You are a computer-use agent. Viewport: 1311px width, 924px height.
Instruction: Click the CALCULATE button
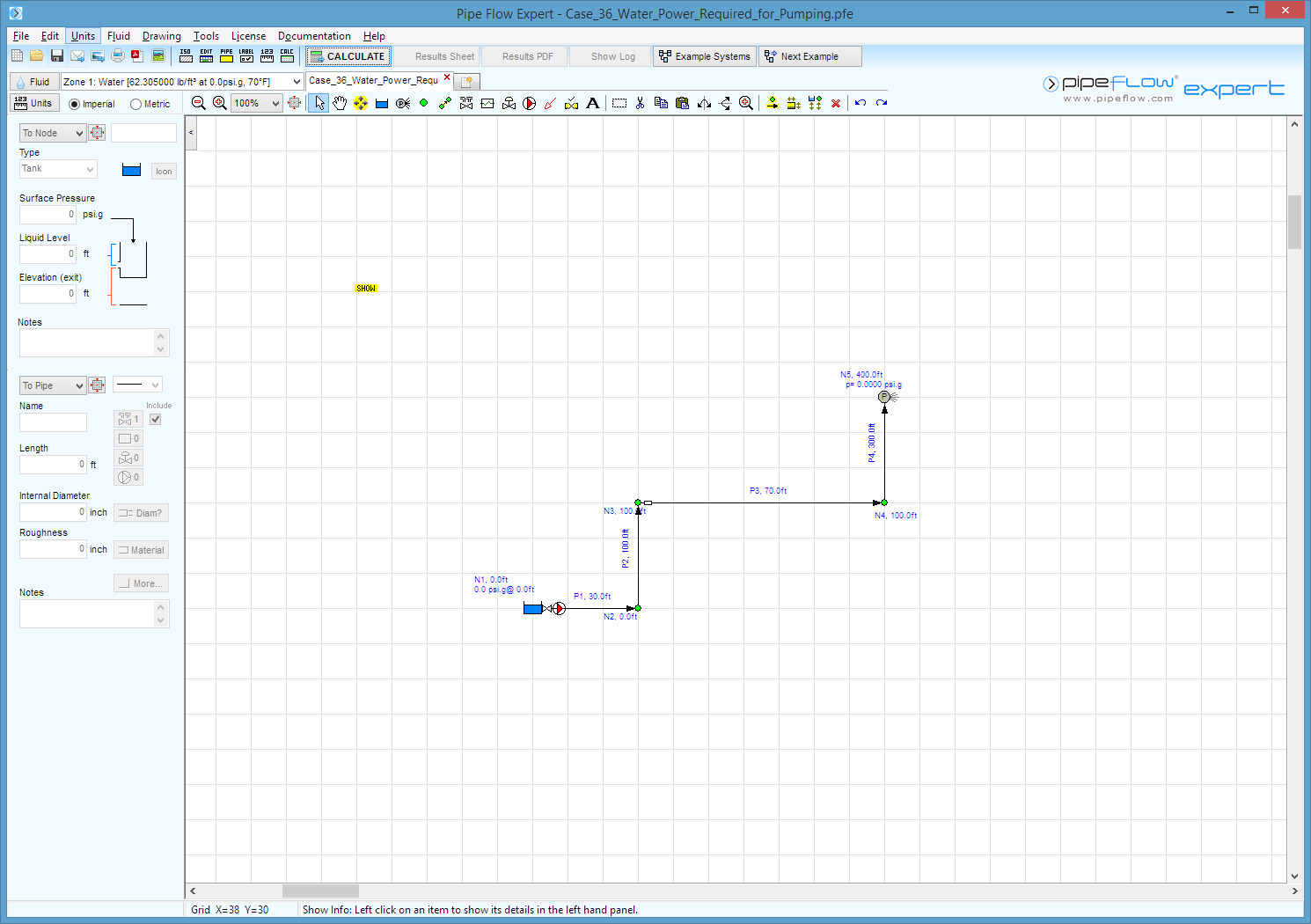tap(347, 56)
